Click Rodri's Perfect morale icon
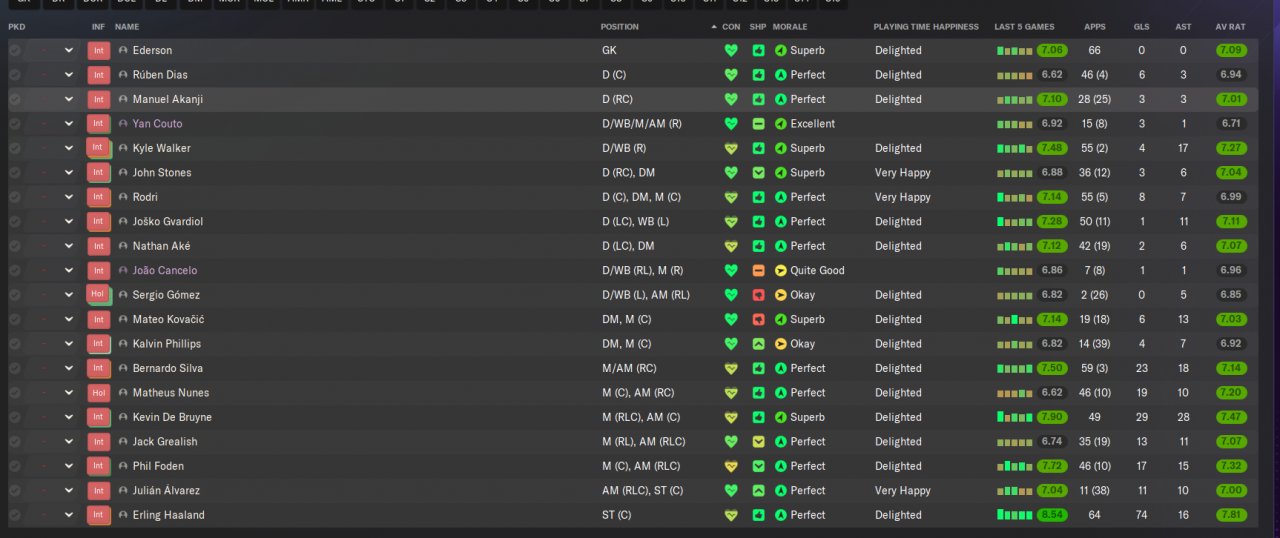The image size is (1280, 538). click(x=781, y=197)
